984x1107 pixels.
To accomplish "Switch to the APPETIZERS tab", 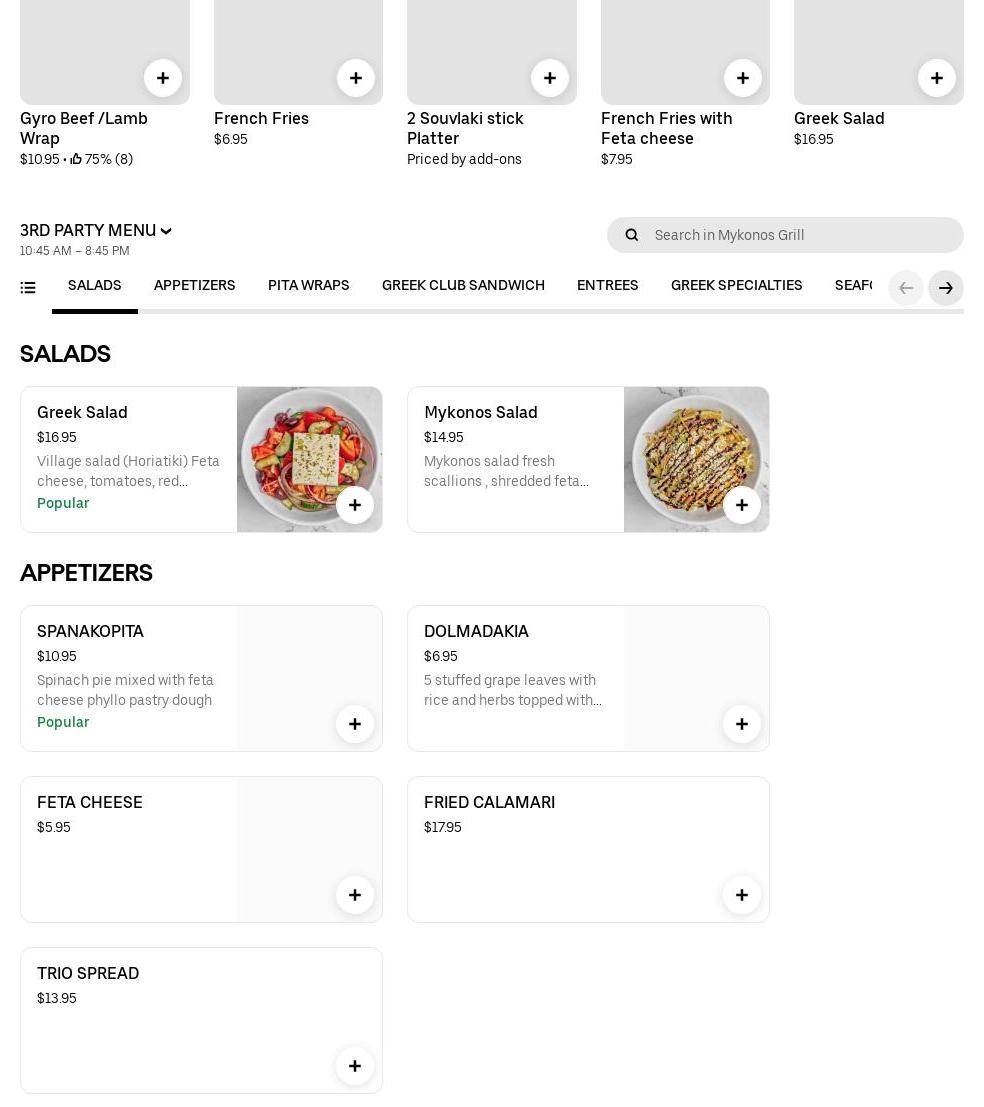I will click(195, 286).
